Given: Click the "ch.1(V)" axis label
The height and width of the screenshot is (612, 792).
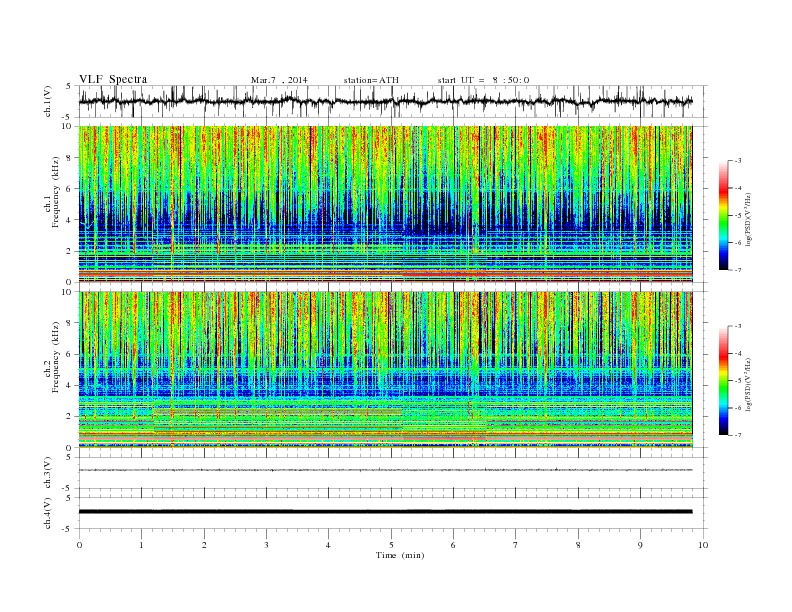Looking at the screenshot, I should [48, 101].
